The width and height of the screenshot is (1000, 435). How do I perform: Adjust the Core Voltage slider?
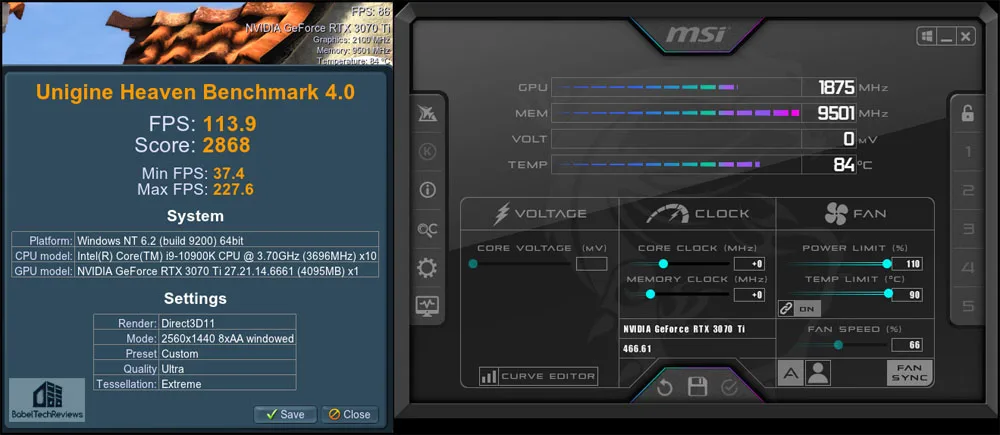click(473, 263)
